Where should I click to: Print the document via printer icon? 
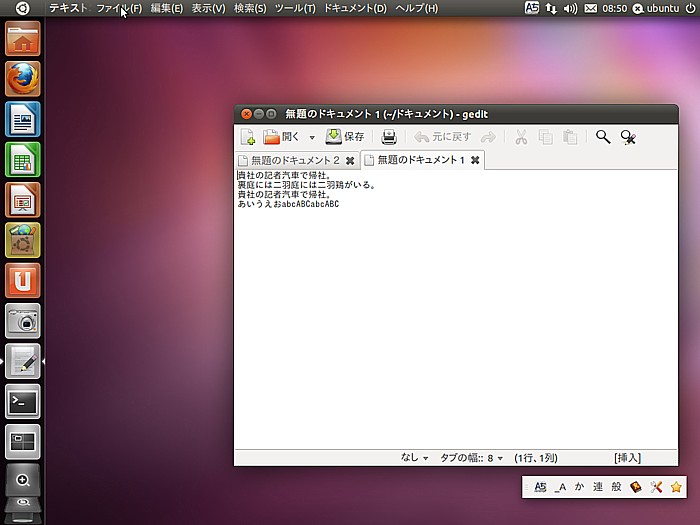click(389, 137)
